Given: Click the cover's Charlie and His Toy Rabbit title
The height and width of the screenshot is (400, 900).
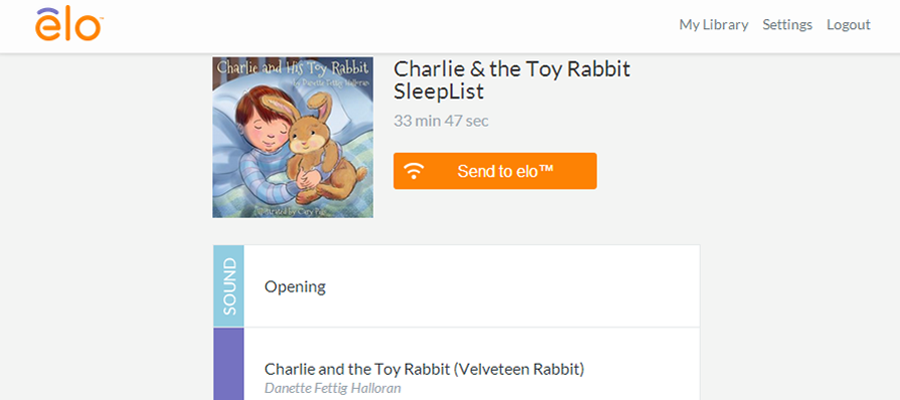Looking at the screenshot, I should point(293,68).
